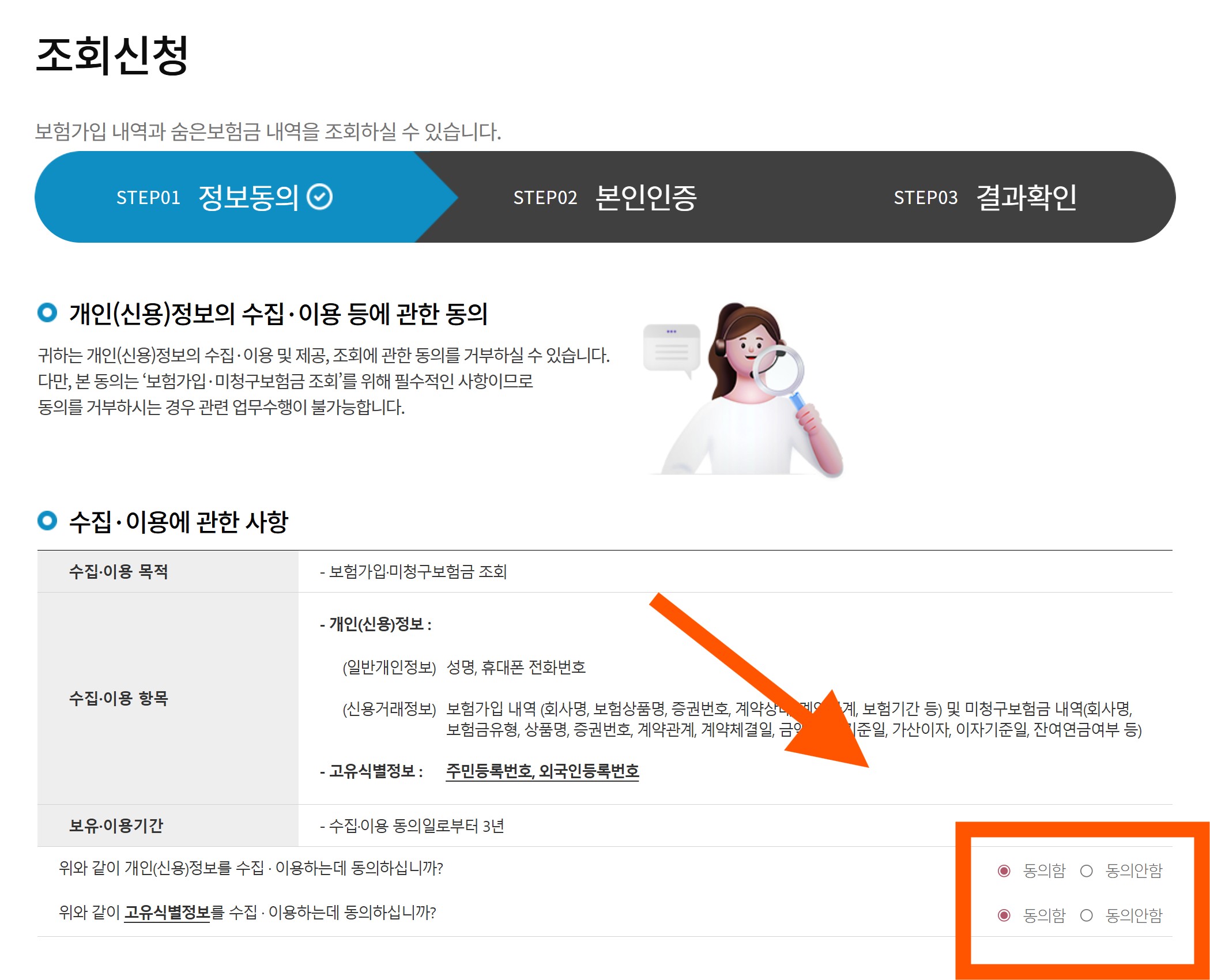Select 동의함 for 개인(신용)정보 collection
1210x980 pixels.
click(1004, 870)
